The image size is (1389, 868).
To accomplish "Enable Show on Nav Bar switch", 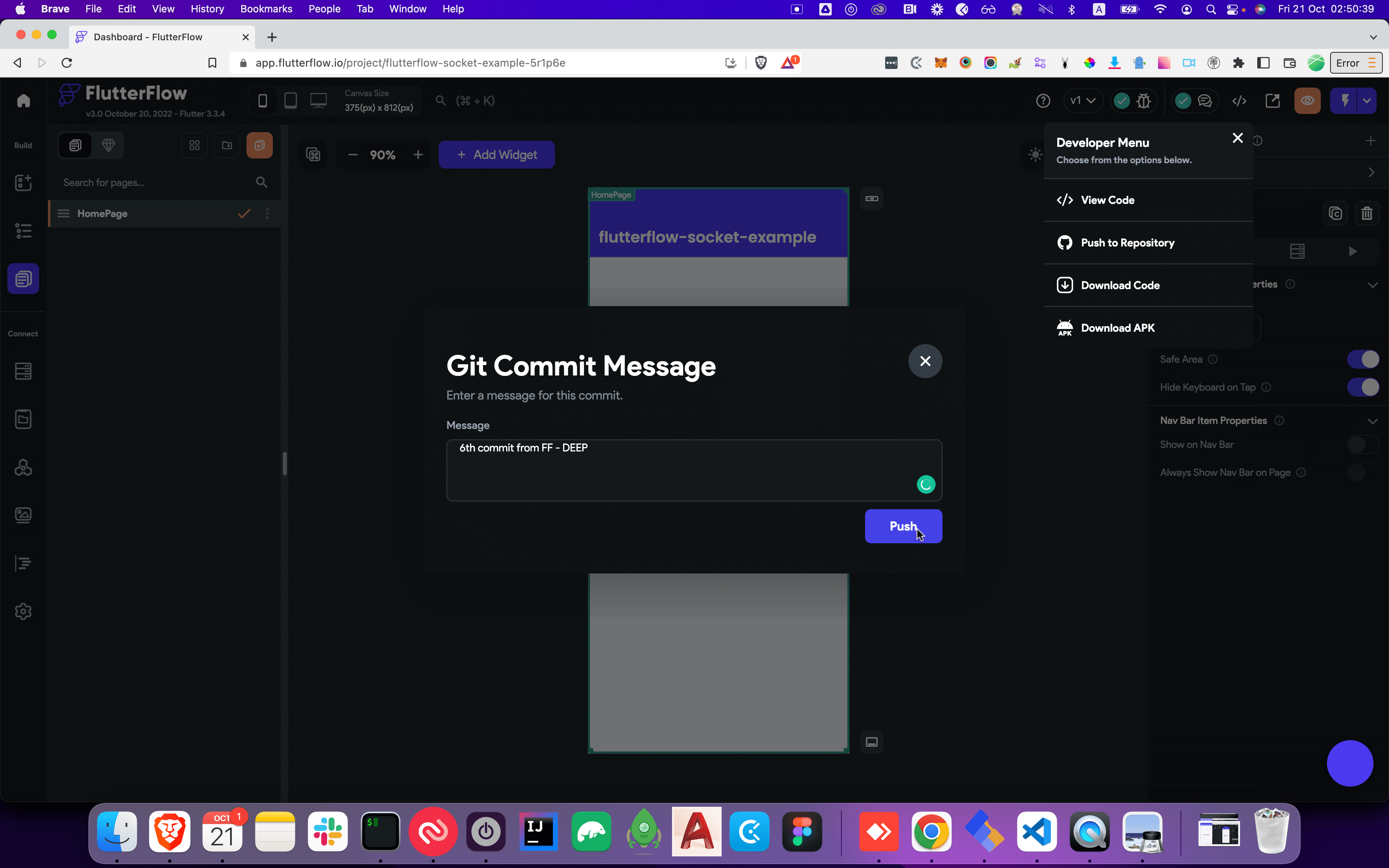I will [1363, 444].
